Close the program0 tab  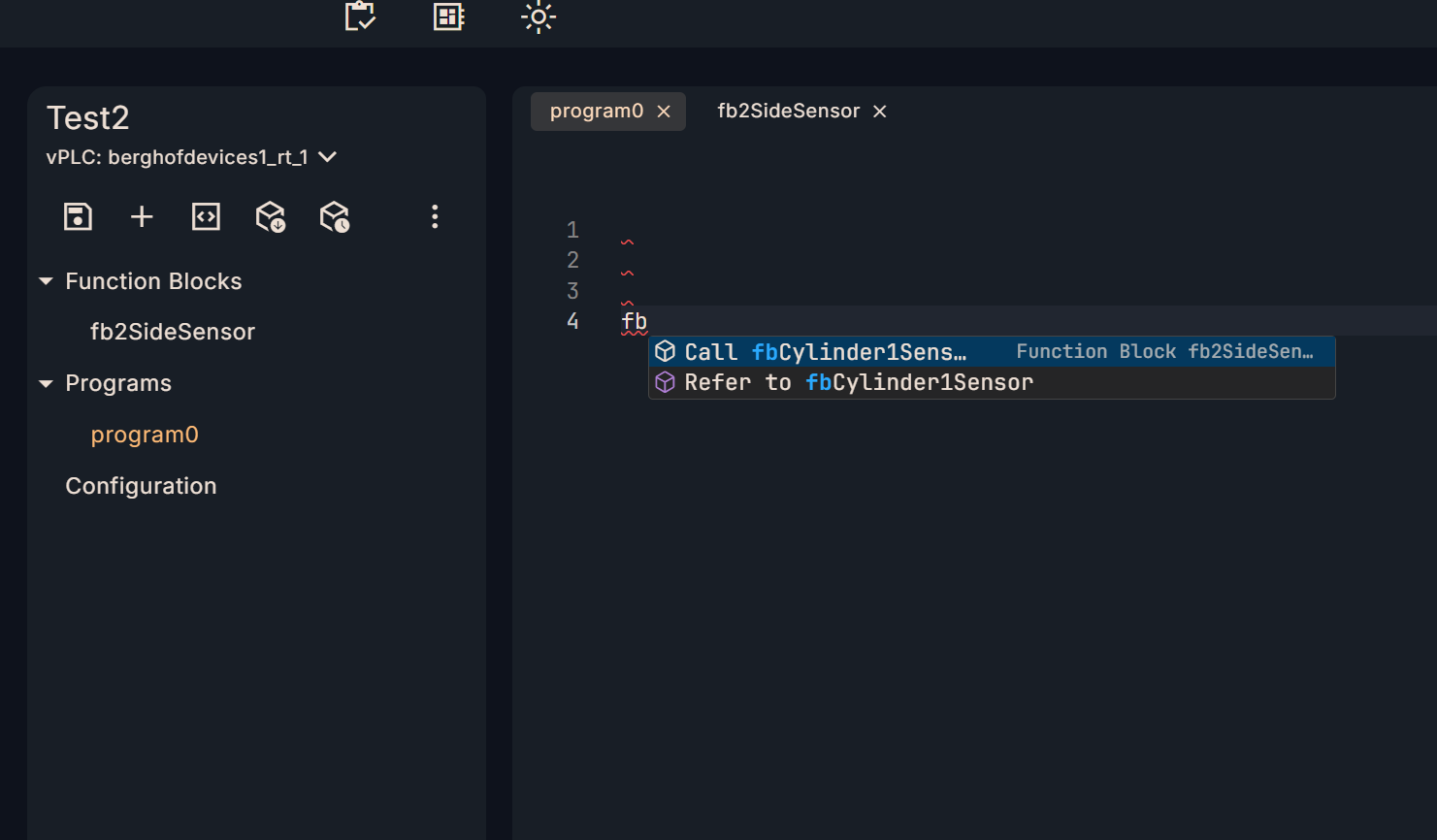click(664, 112)
